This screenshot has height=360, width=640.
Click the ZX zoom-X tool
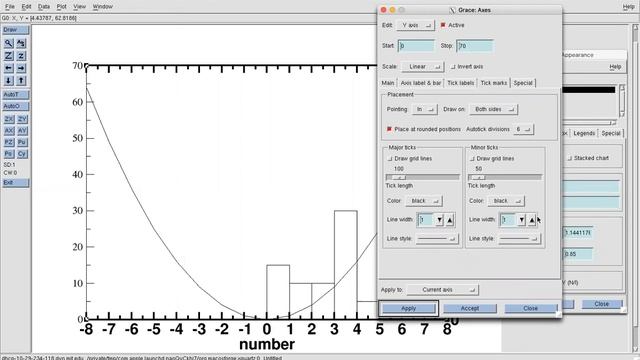(9, 119)
